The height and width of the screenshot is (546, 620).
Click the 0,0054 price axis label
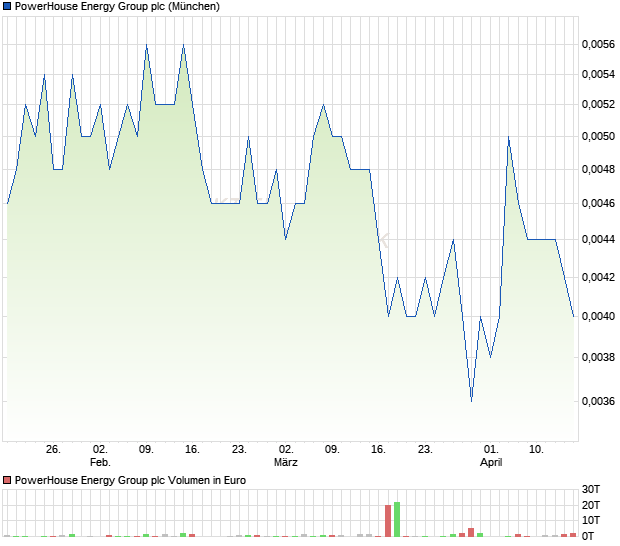[598, 74]
